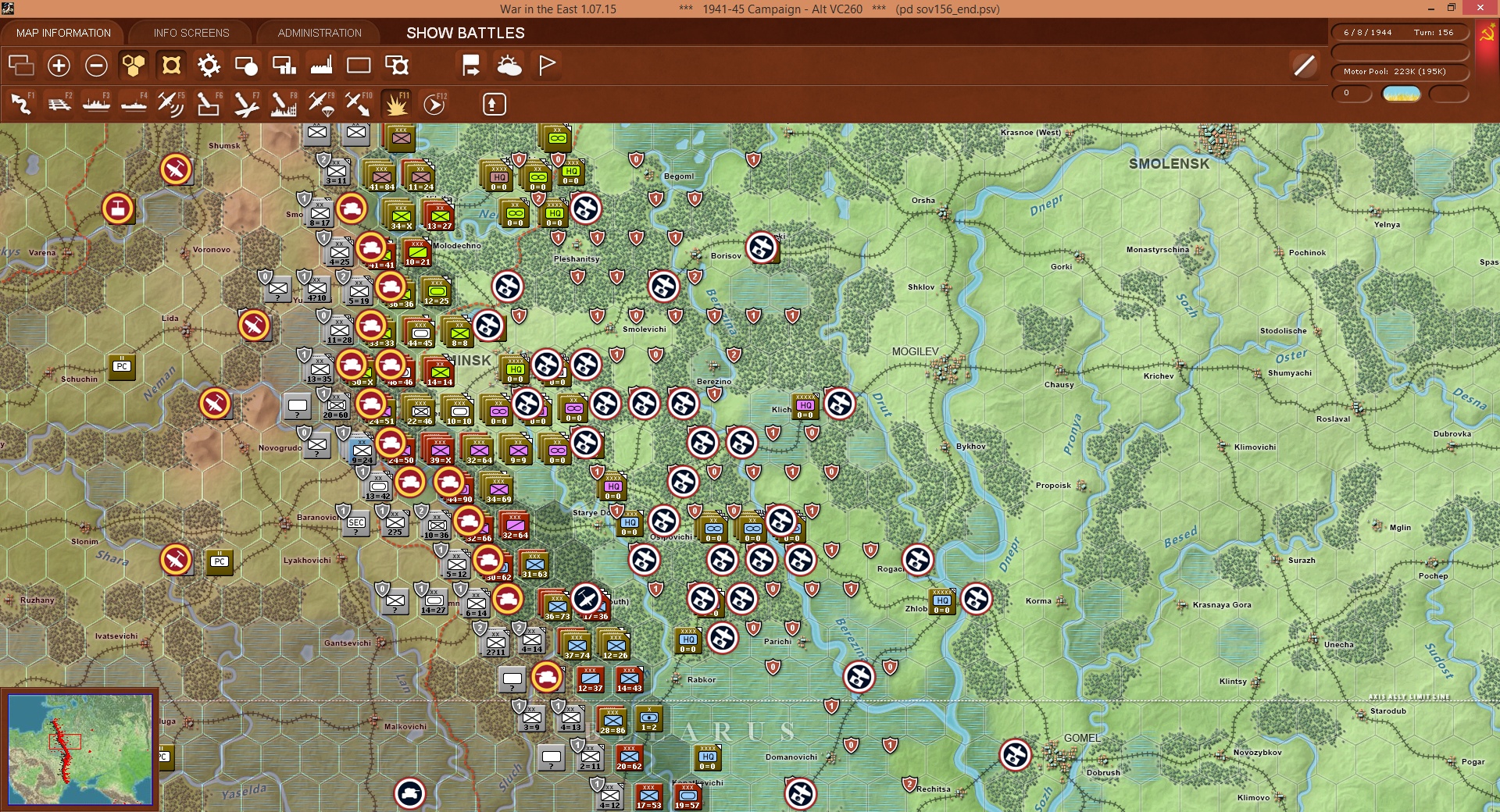Switch to the ADMINISTRATION tab
Viewport: 1500px width, 812px height.
tap(320, 33)
